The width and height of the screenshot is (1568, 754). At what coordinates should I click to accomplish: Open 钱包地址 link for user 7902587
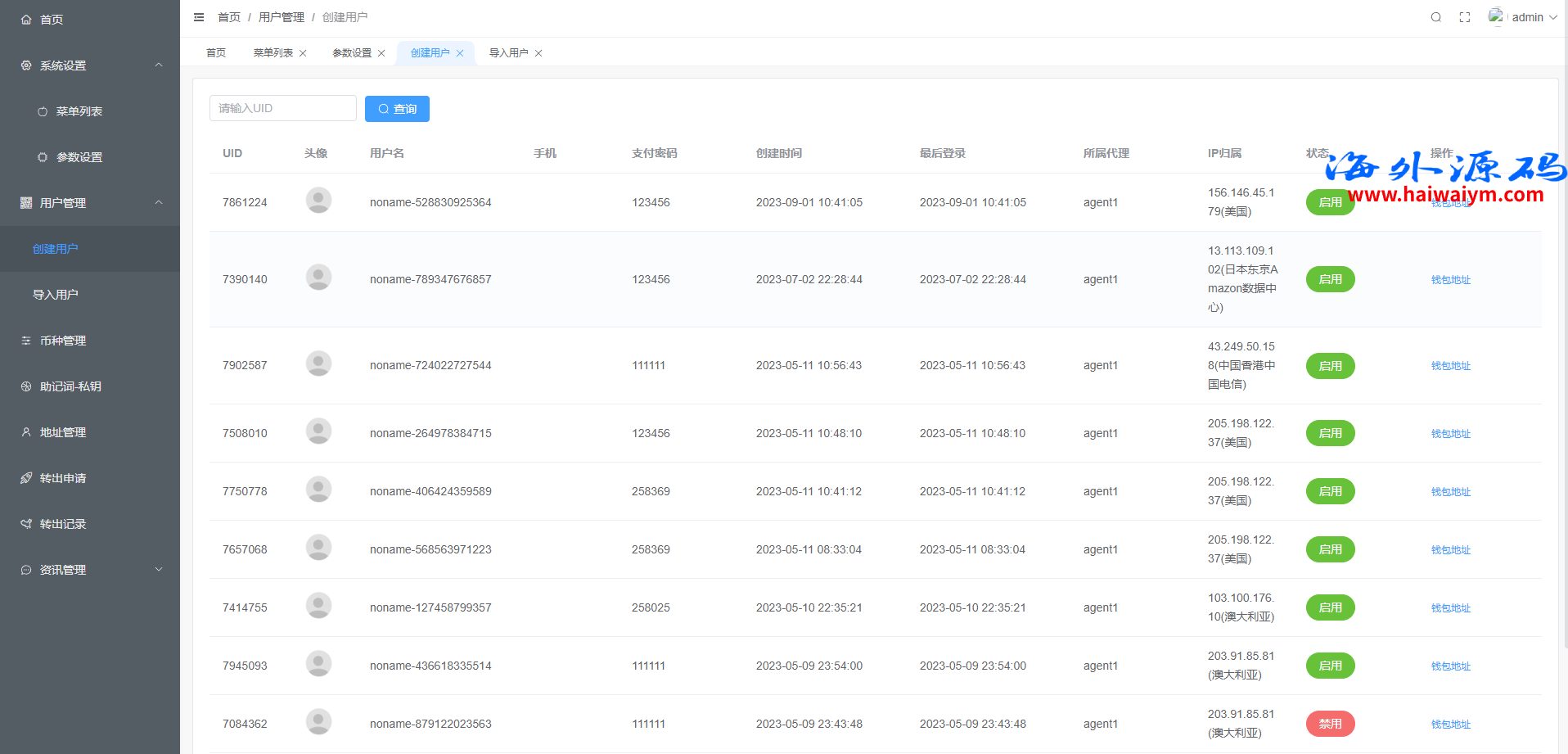1450,366
